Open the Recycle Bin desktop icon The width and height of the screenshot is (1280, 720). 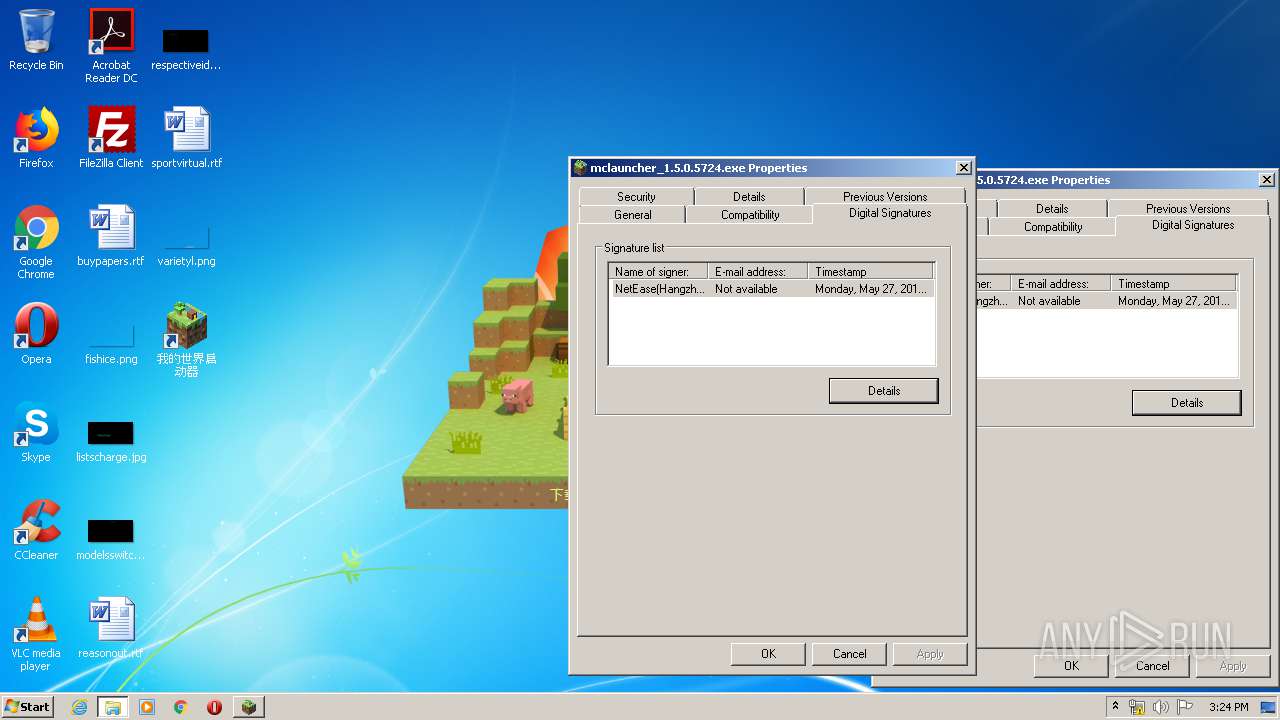coord(36,40)
